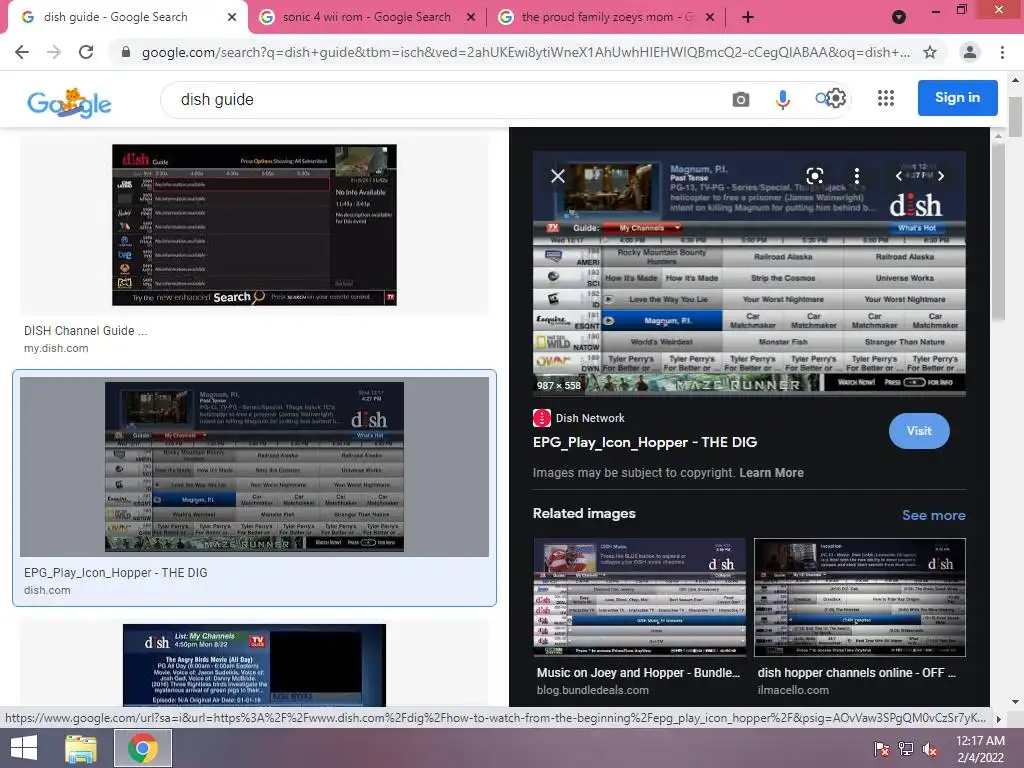Open the taskbar clock and date
The height and width of the screenshot is (768, 1024).
(x=980, y=749)
